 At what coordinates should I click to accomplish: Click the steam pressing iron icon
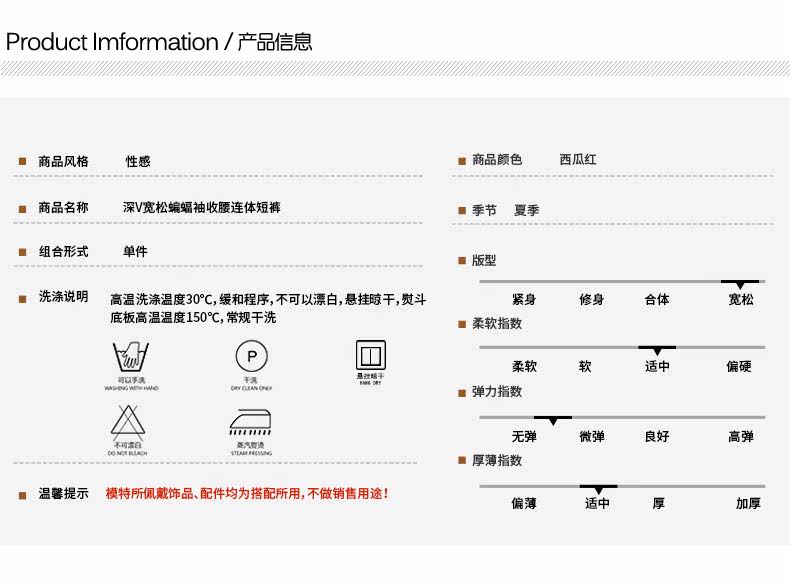coord(250,422)
